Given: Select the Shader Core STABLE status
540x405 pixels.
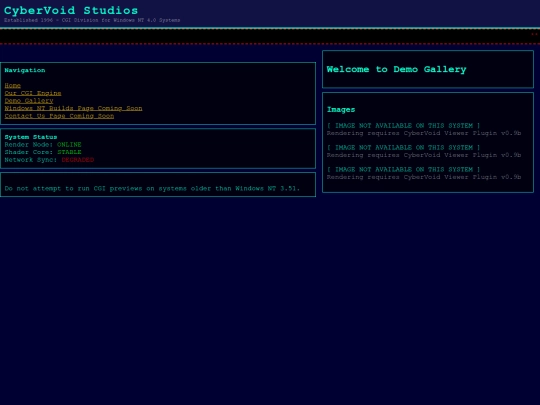Looking at the screenshot, I should [43, 152].
